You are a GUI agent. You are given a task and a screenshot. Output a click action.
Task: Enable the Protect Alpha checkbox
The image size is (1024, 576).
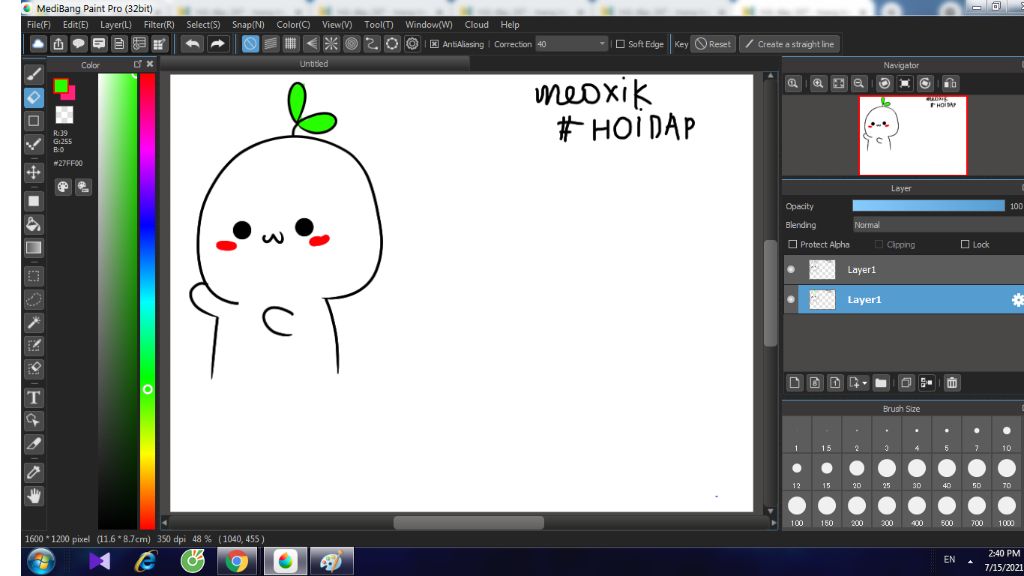click(x=793, y=244)
